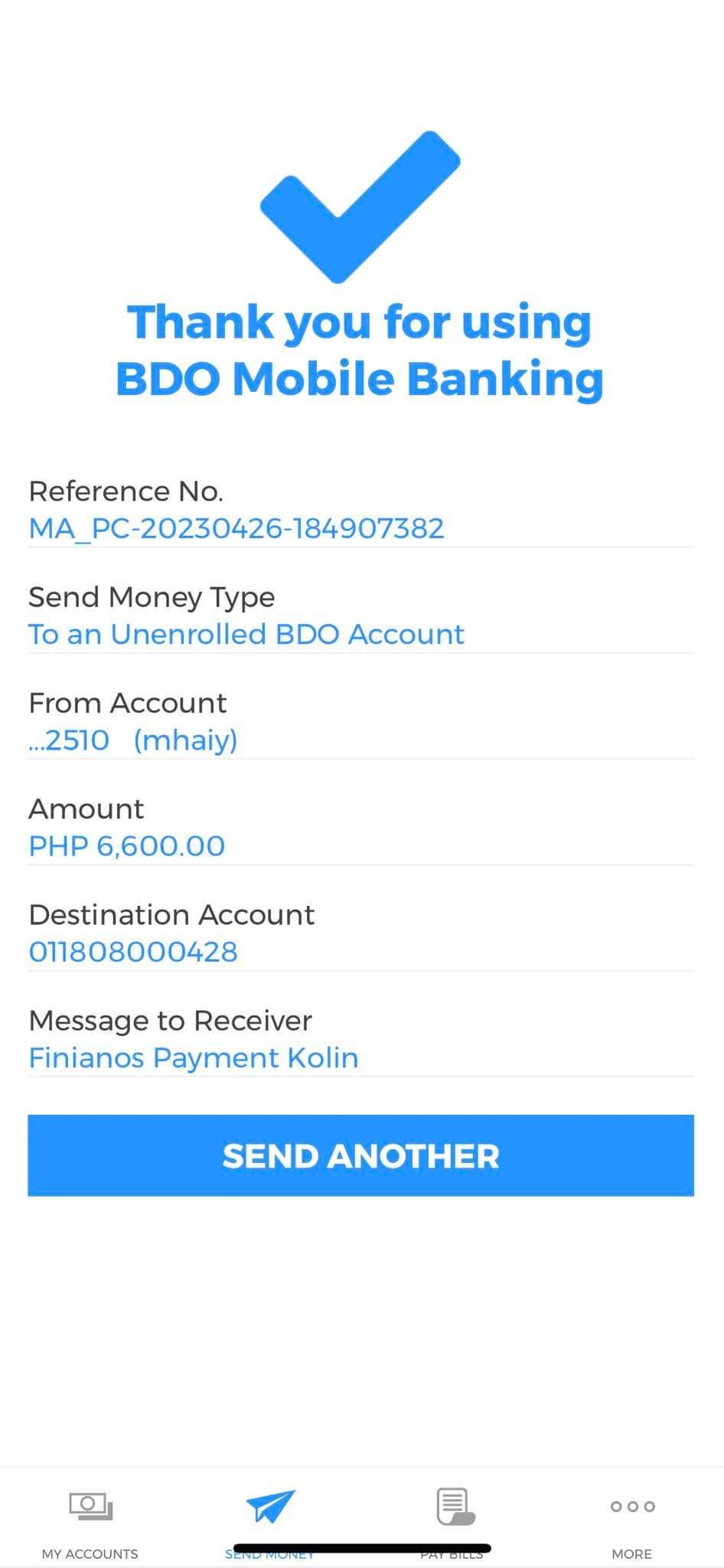Open the Pay Bills receipt icon
724x1568 pixels.
click(x=455, y=1506)
